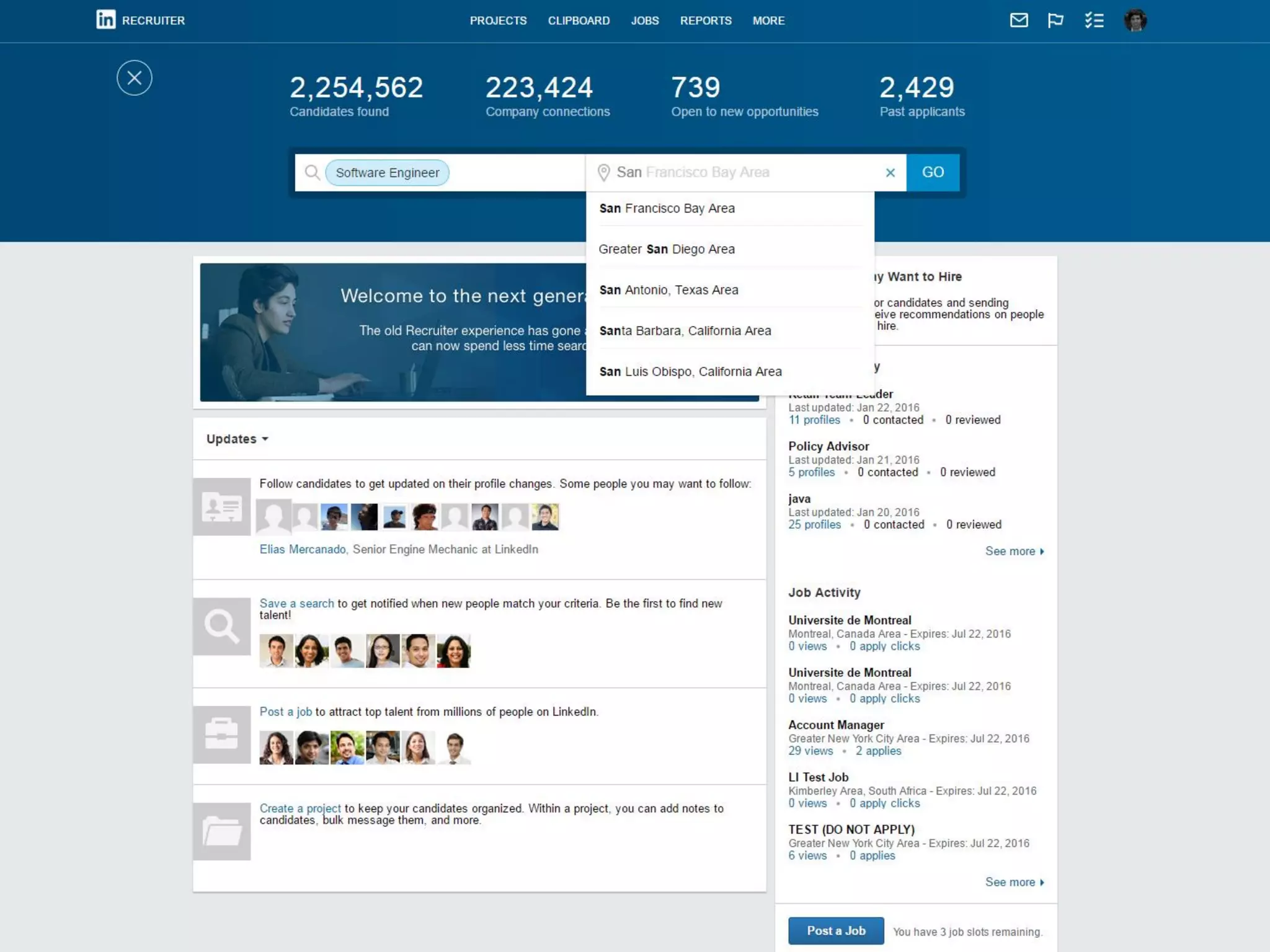Open the java project
Screen dimensions: 1270x952
click(799, 499)
